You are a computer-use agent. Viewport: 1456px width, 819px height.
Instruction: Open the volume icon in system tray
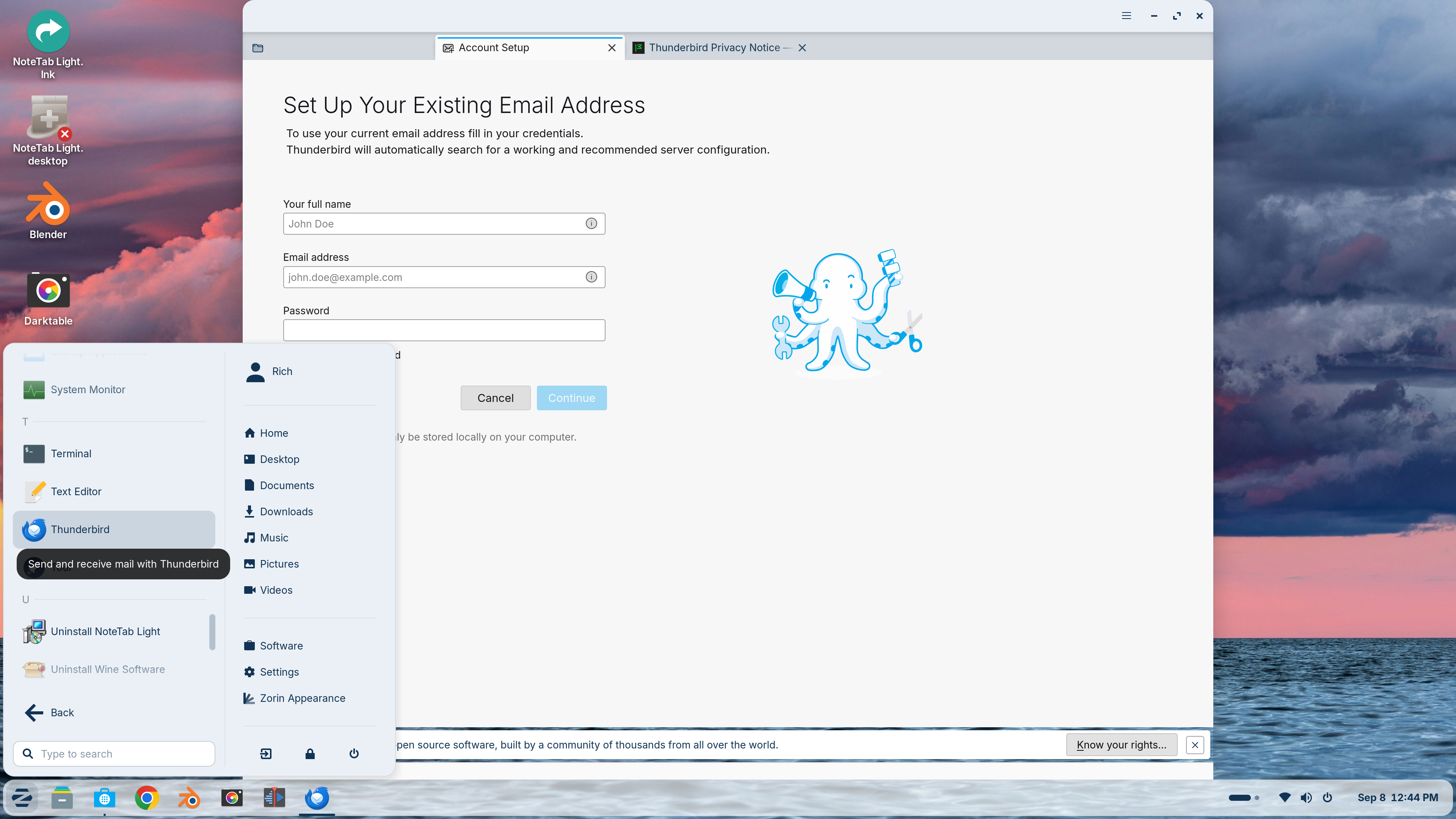coord(1306,797)
